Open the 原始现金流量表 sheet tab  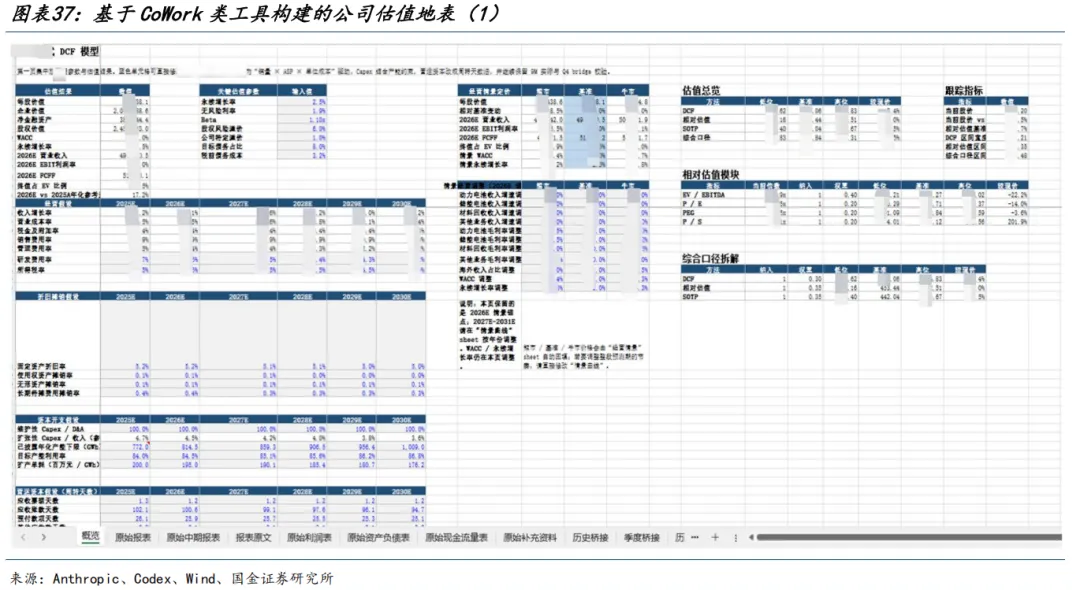coord(456,538)
